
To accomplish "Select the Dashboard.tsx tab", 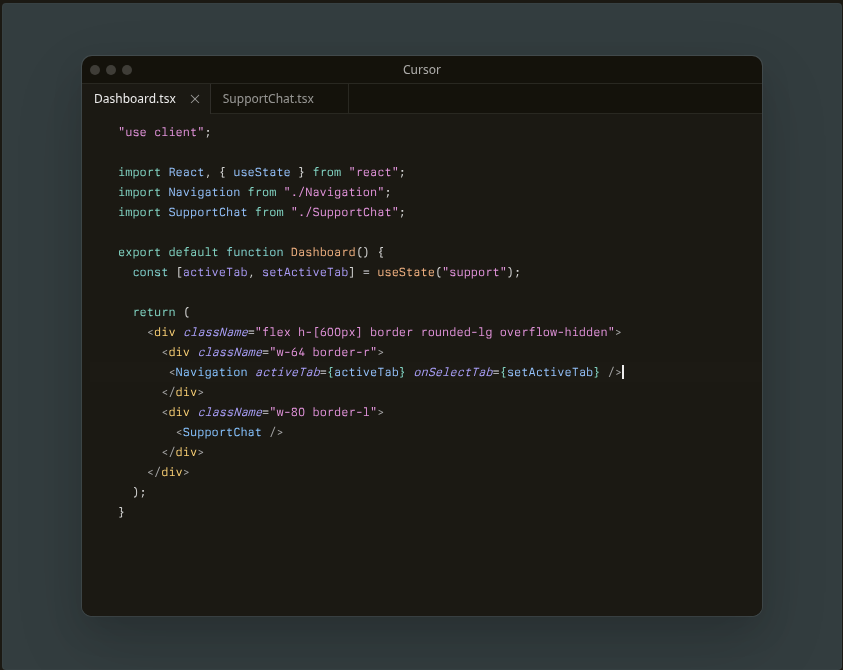I will [x=134, y=98].
